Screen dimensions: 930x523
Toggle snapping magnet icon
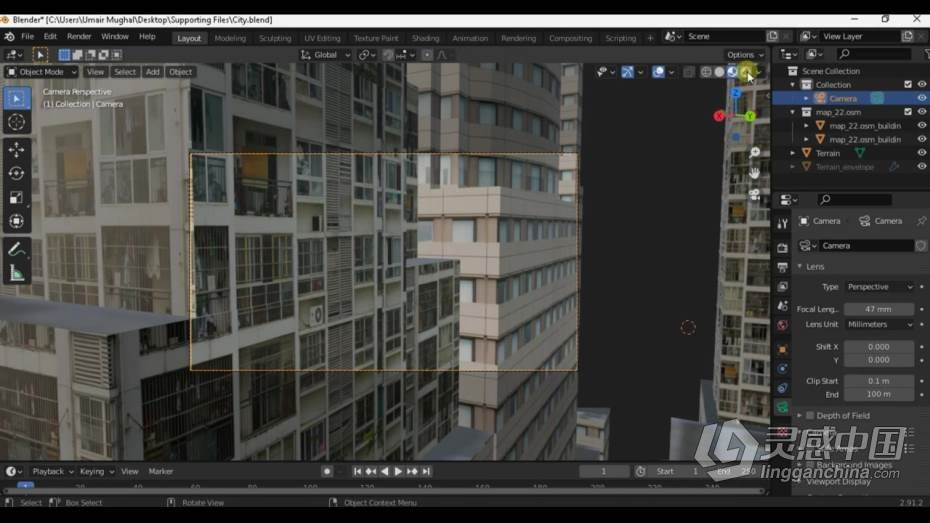[388, 55]
